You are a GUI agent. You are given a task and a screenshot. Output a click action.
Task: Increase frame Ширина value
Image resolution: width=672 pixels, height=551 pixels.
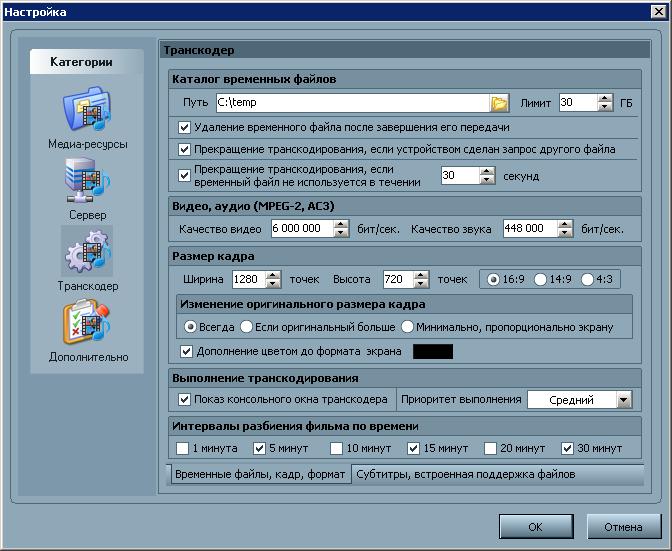273,275
